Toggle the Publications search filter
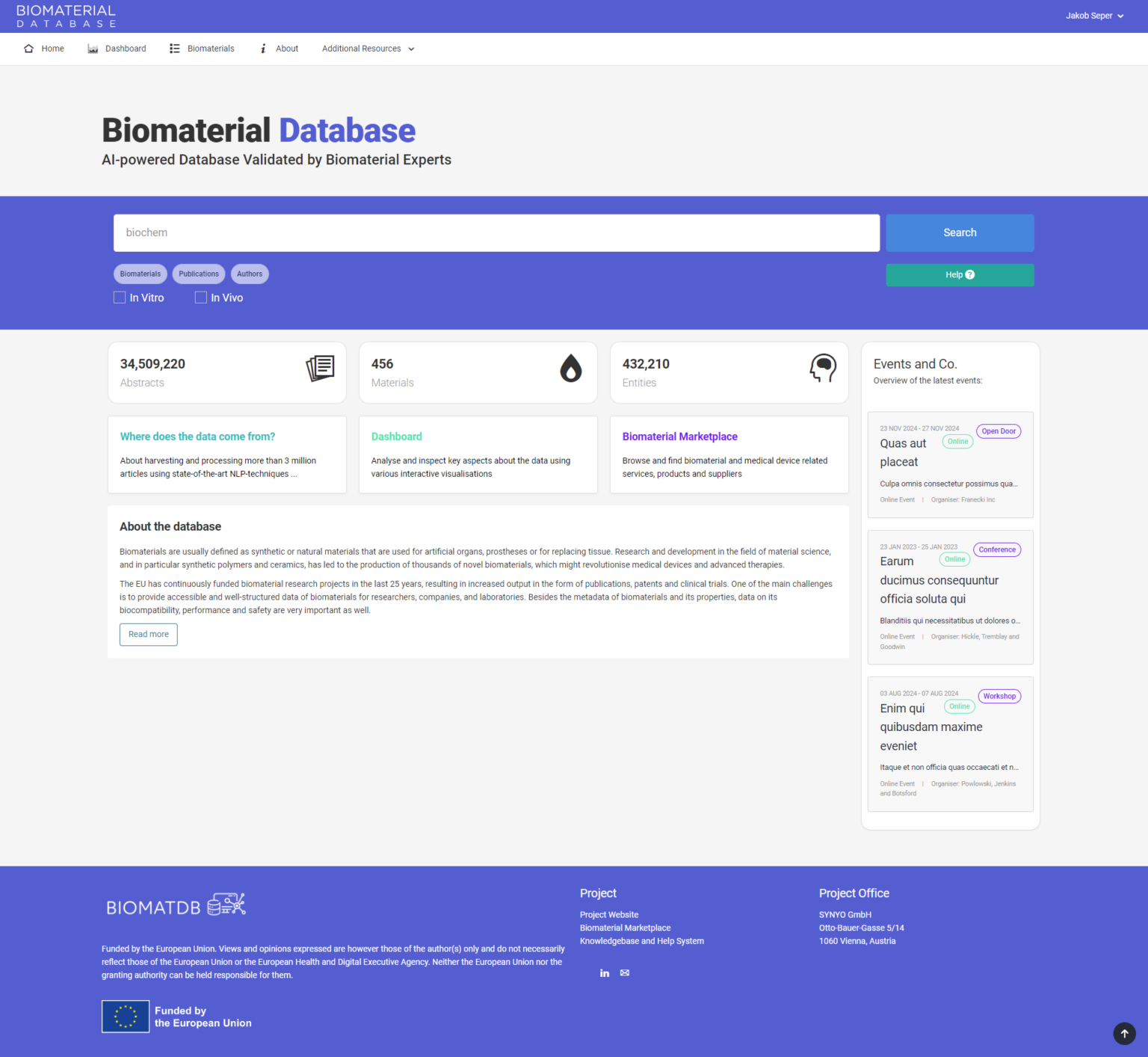 (x=198, y=274)
